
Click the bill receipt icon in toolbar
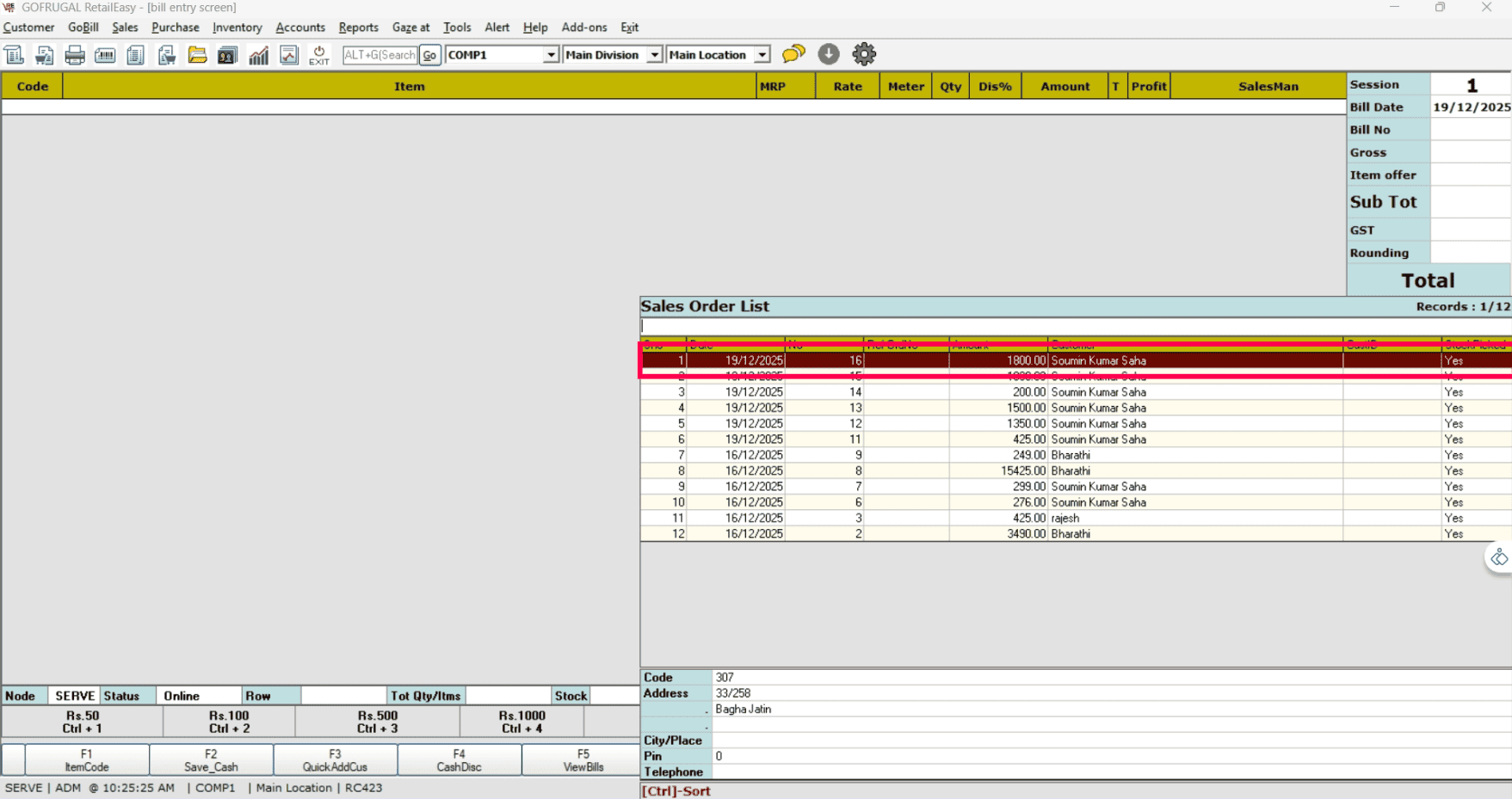(14, 55)
